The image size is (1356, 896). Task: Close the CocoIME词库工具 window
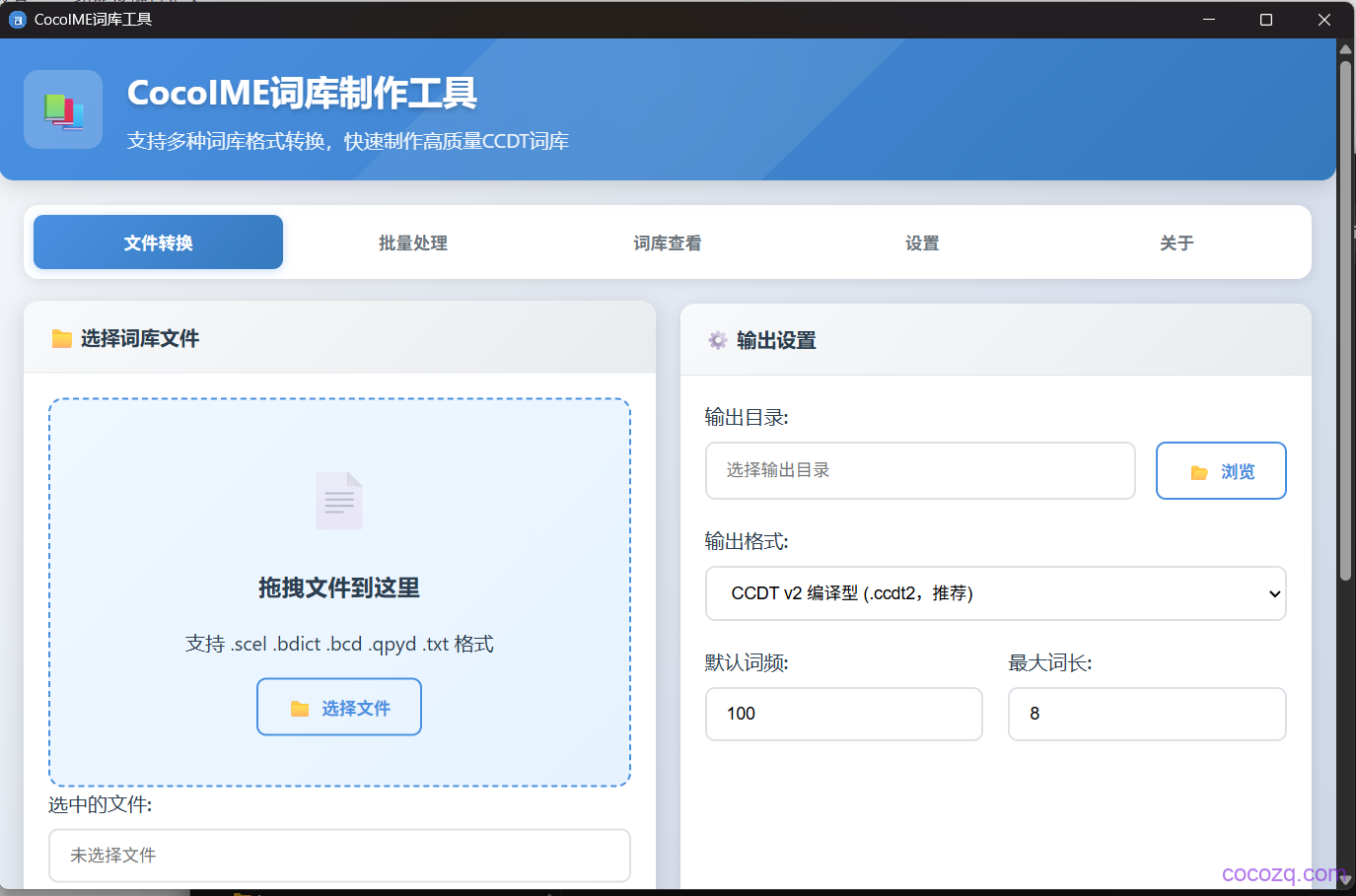[x=1324, y=20]
